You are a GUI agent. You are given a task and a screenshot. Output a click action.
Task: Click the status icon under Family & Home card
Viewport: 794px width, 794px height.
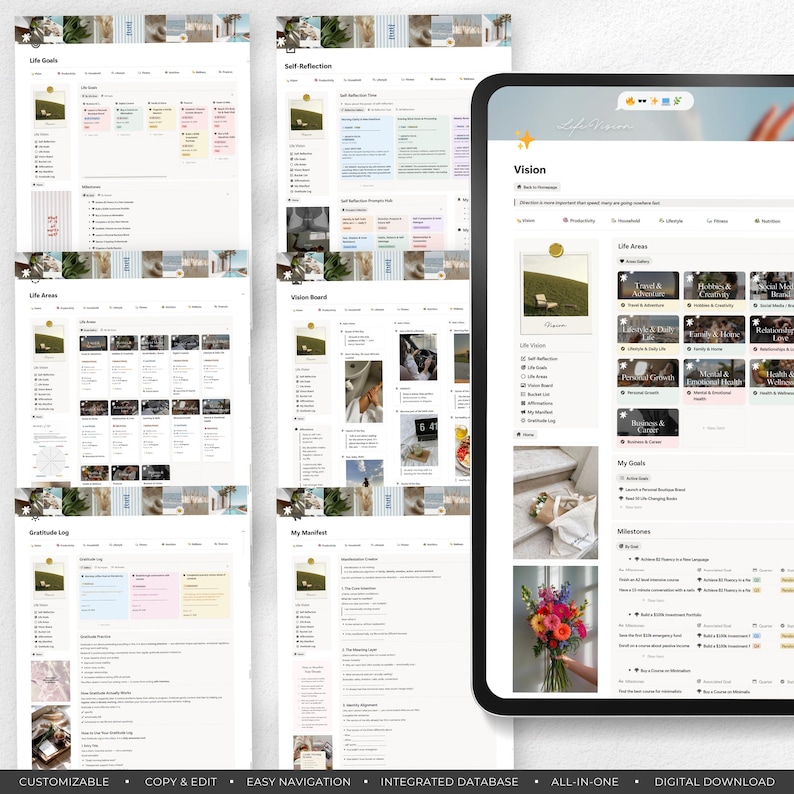tap(689, 349)
